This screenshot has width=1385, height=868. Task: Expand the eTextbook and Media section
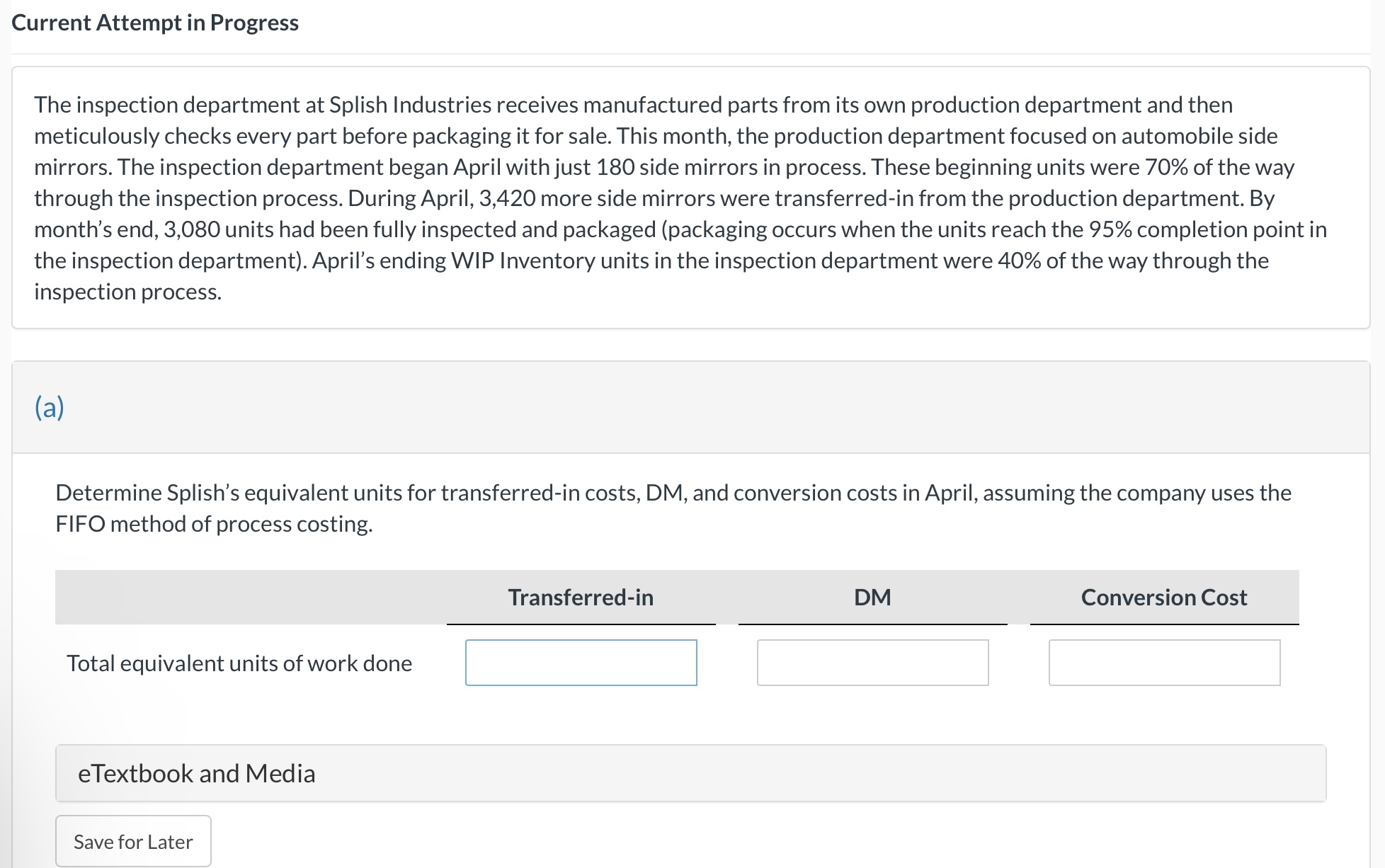coord(196,773)
